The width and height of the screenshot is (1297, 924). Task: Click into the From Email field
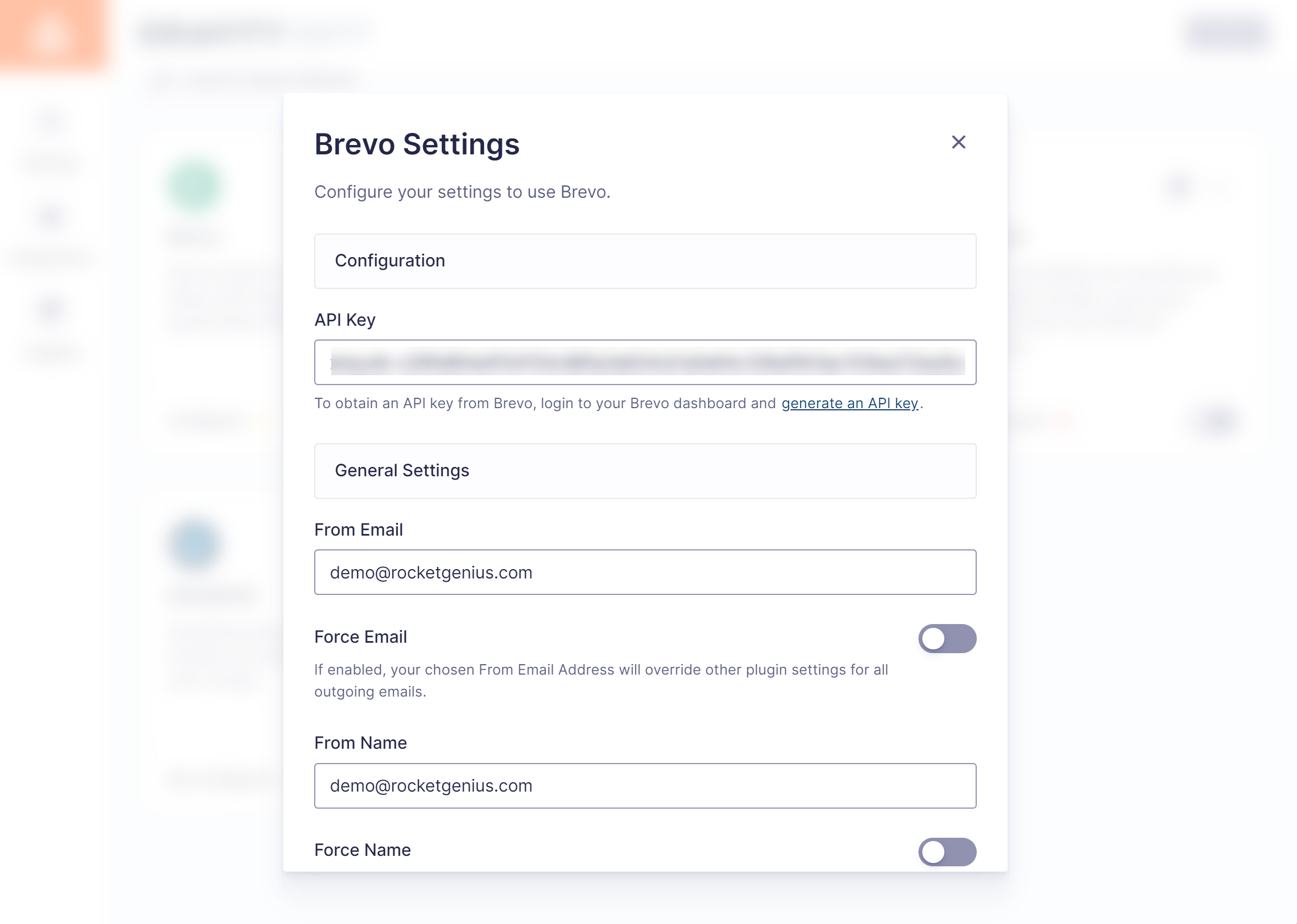(645, 572)
